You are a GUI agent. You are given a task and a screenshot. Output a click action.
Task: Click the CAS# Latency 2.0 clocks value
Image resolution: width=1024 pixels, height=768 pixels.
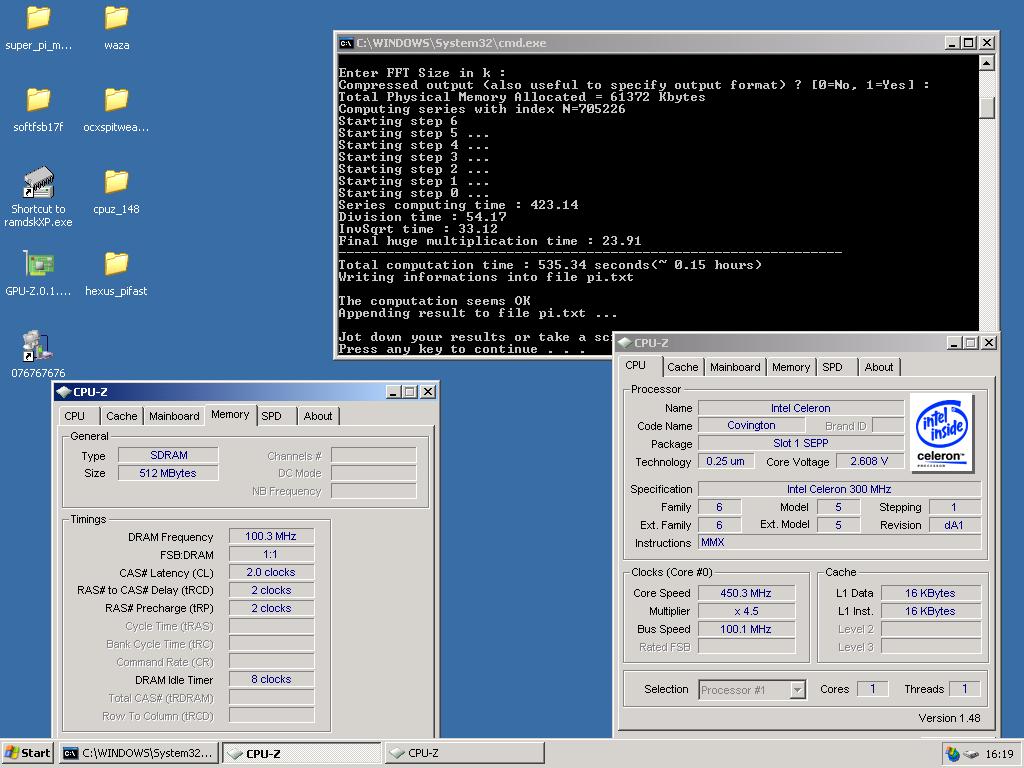[x=271, y=572]
